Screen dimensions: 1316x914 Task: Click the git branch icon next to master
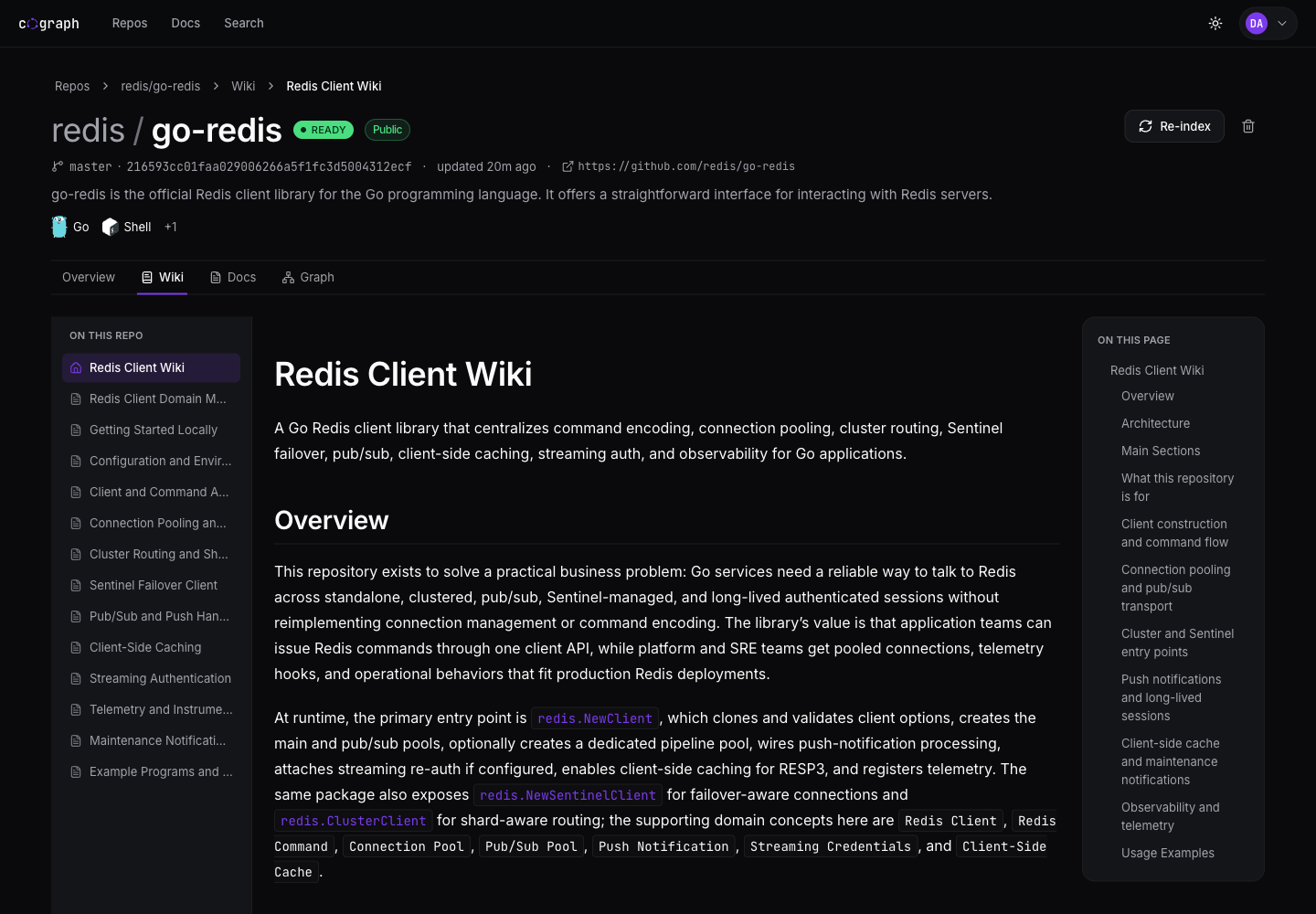(58, 166)
